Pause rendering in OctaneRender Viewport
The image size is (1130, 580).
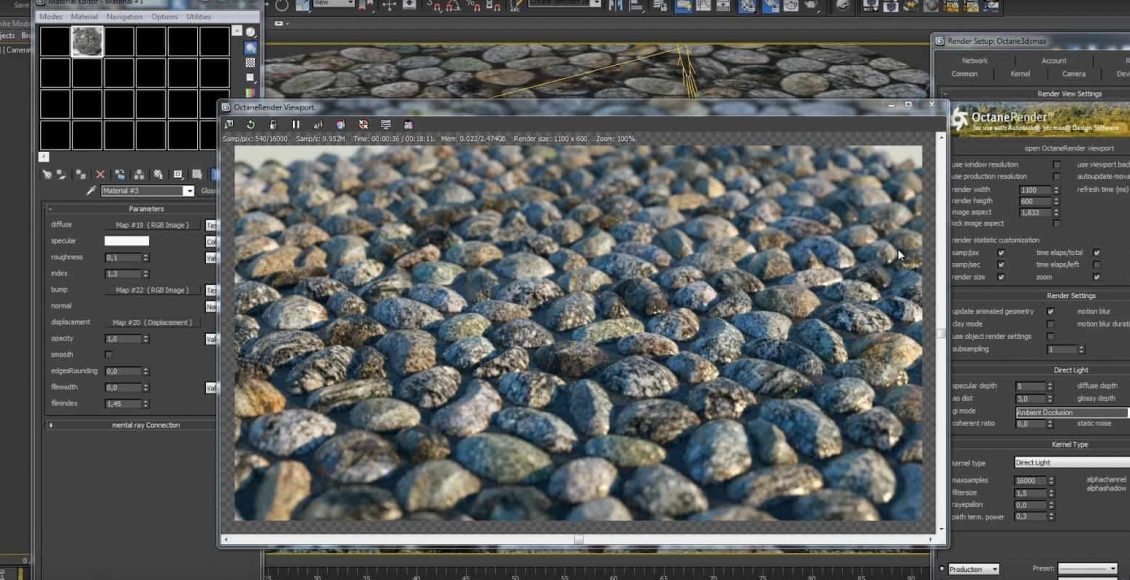click(295, 125)
